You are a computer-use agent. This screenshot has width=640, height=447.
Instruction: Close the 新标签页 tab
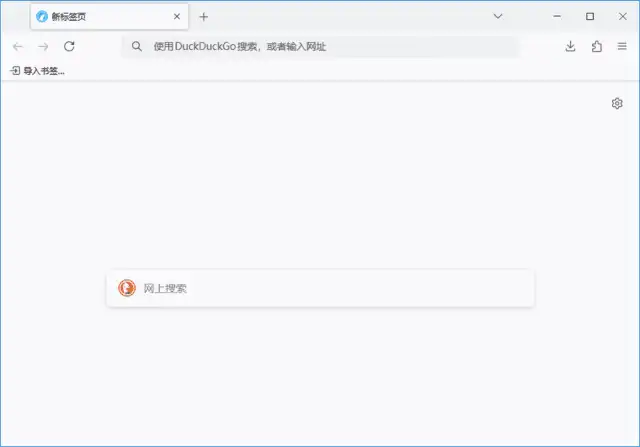(x=177, y=17)
